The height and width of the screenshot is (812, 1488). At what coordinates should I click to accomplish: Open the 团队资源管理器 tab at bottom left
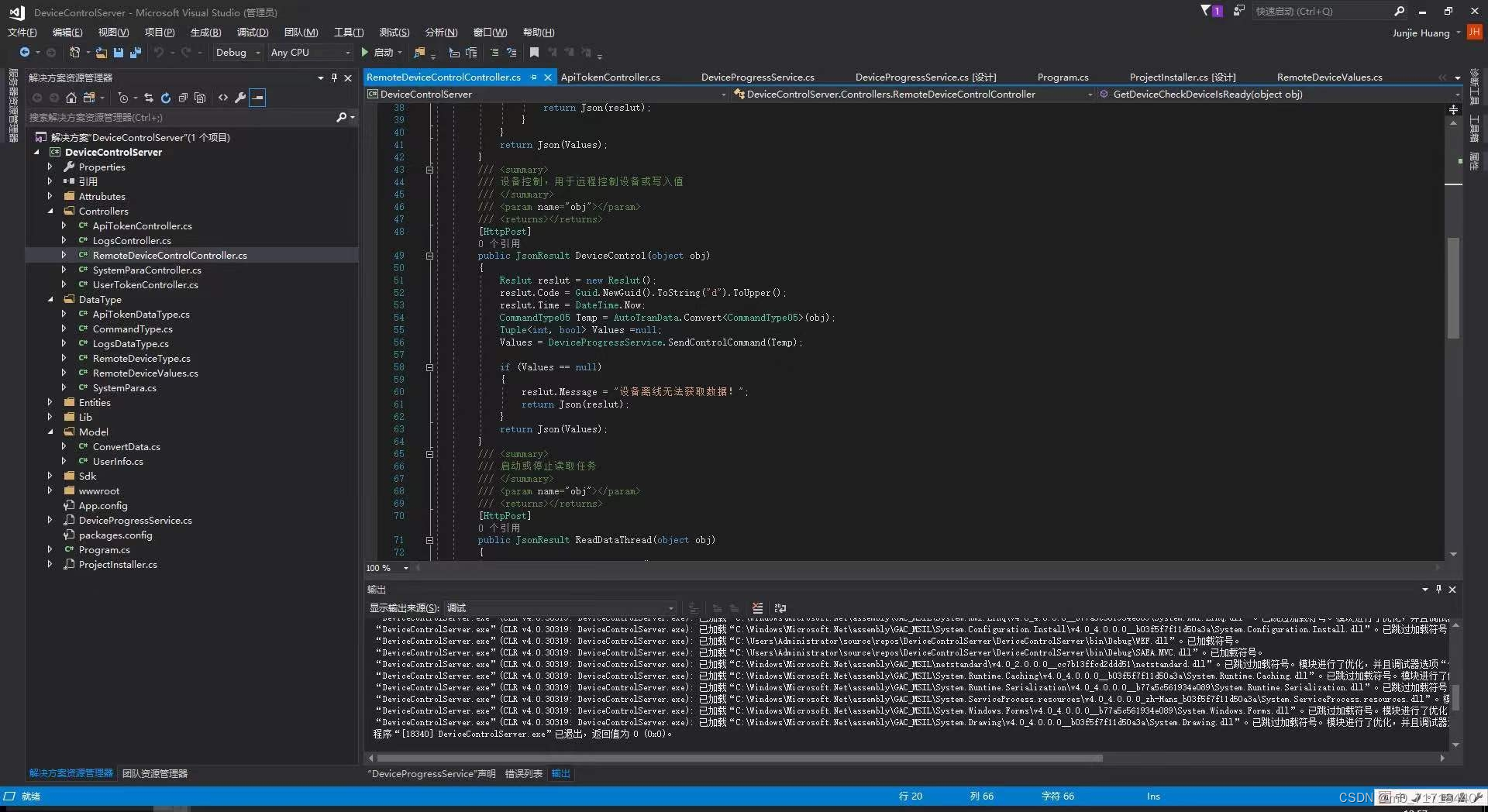pyautogui.click(x=155, y=773)
